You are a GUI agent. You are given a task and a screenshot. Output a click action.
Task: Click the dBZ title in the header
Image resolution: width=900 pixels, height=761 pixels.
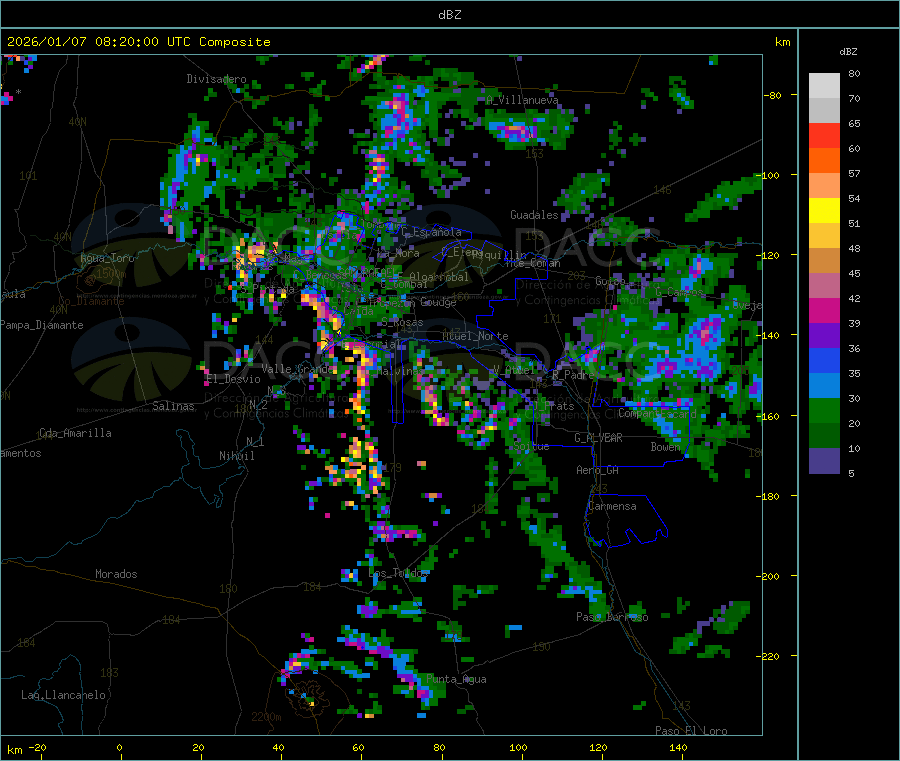tap(449, 15)
